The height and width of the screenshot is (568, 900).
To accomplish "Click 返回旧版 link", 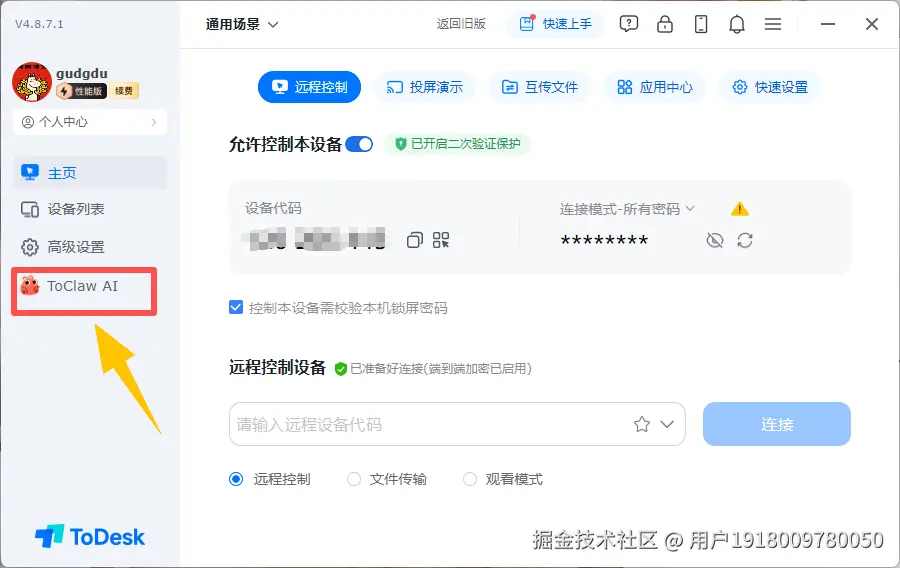I will [461, 24].
